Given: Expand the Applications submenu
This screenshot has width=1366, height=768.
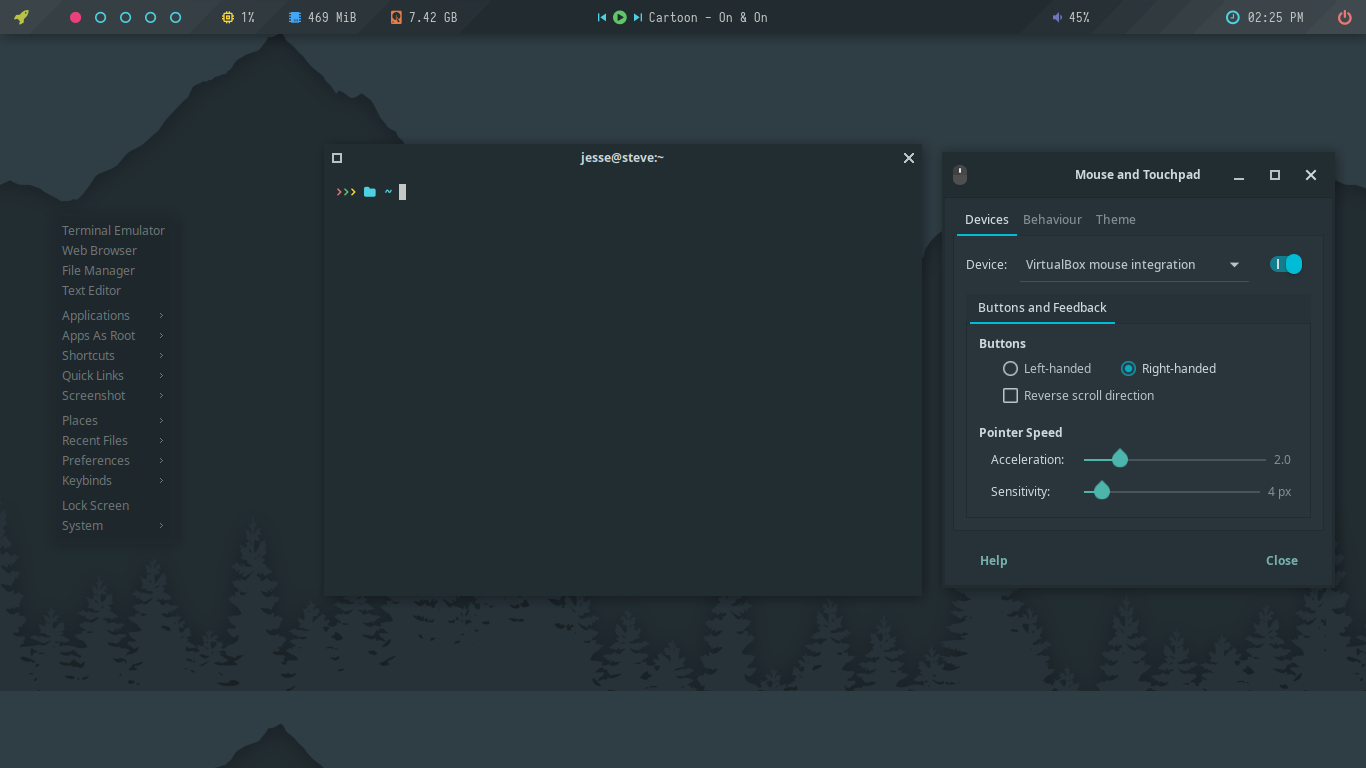Looking at the screenshot, I should pos(113,316).
